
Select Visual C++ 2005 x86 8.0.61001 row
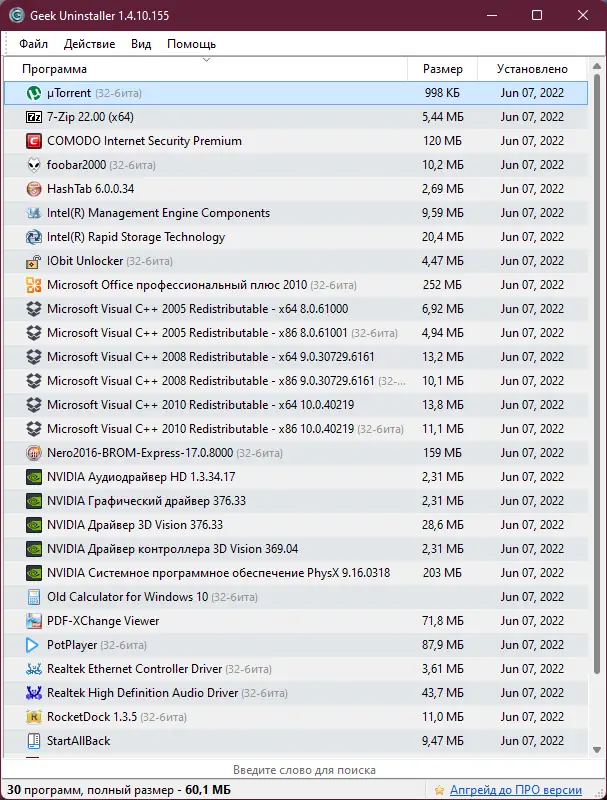[296, 333]
